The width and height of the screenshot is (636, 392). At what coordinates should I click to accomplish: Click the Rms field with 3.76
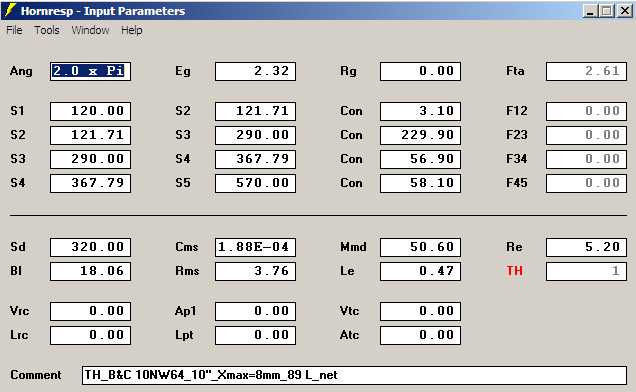256,271
